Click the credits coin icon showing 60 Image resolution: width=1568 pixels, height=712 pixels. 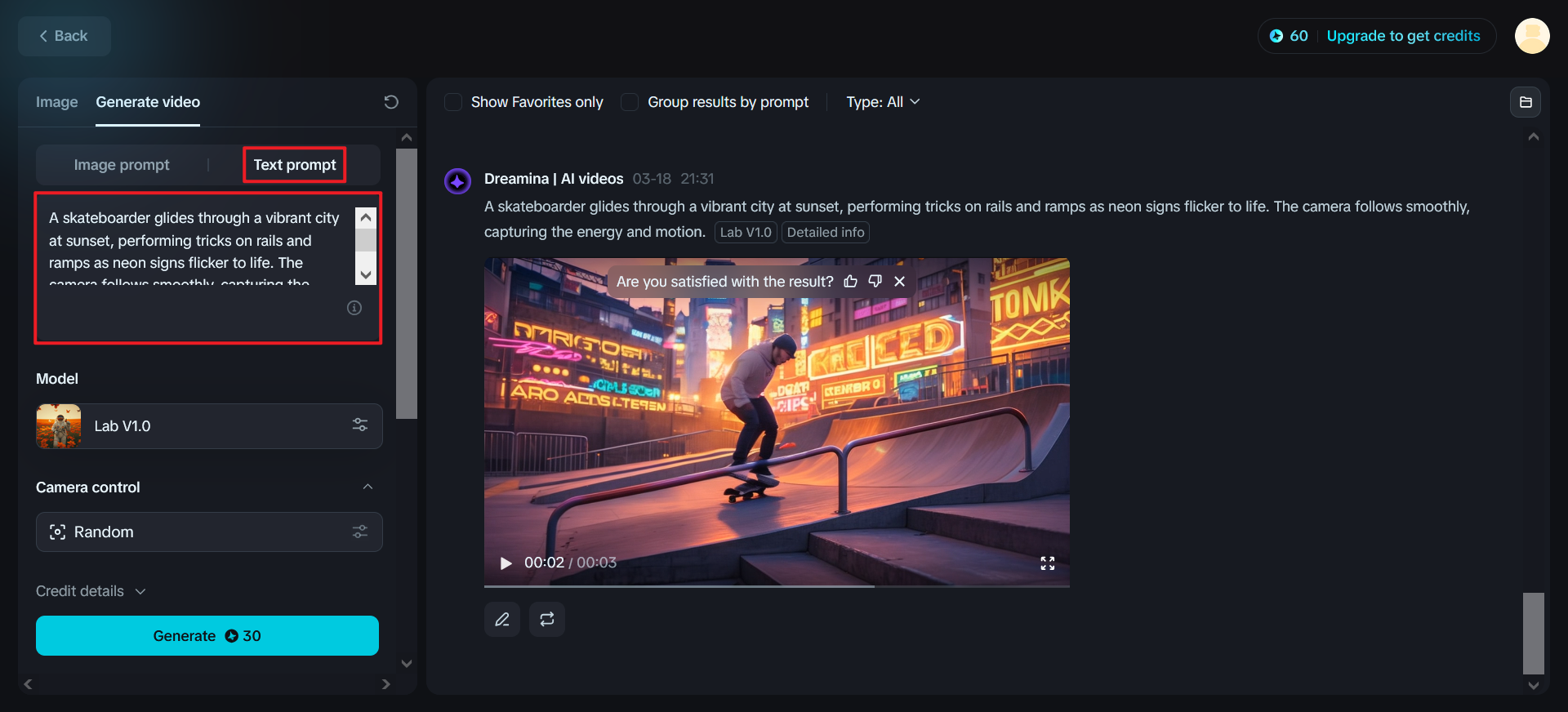click(x=1276, y=36)
